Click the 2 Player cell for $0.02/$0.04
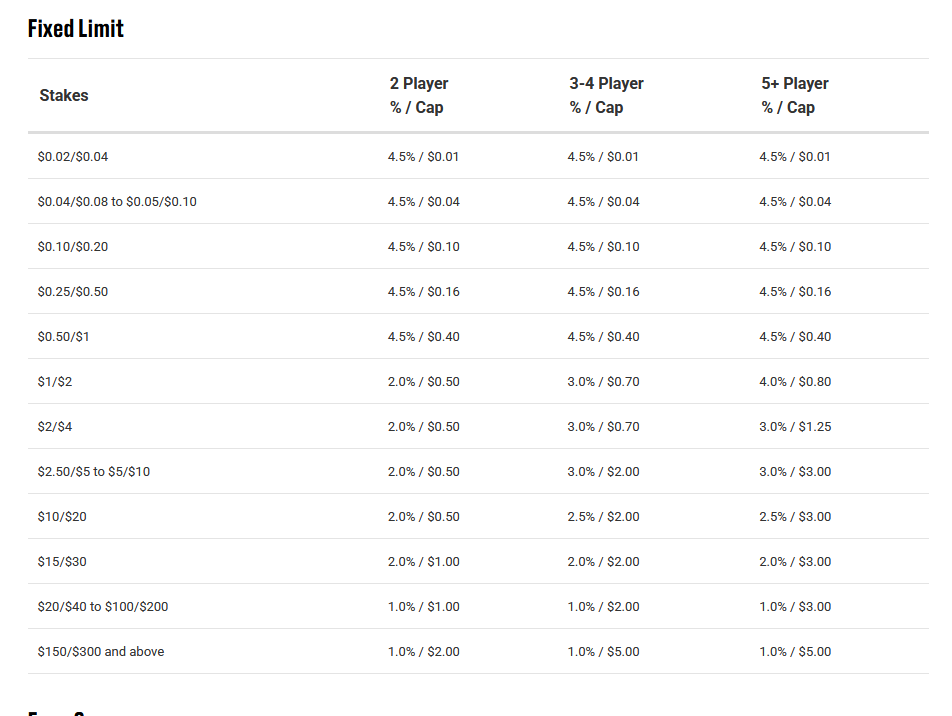The height and width of the screenshot is (716, 952). click(424, 157)
